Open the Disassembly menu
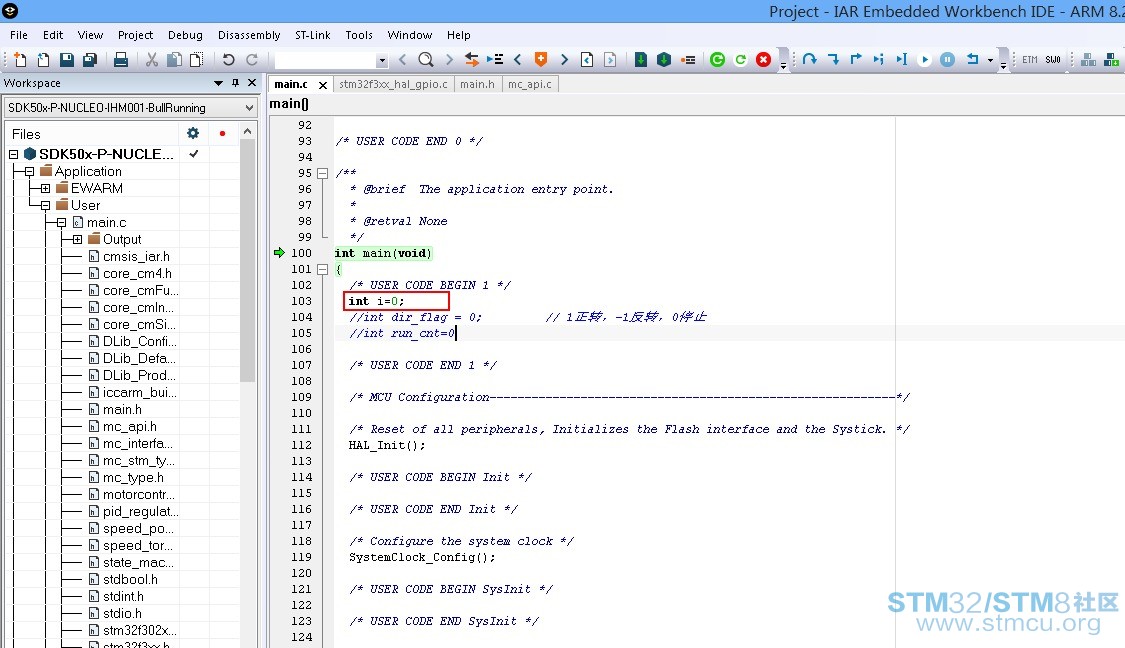1125x648 pixels. 249,35
